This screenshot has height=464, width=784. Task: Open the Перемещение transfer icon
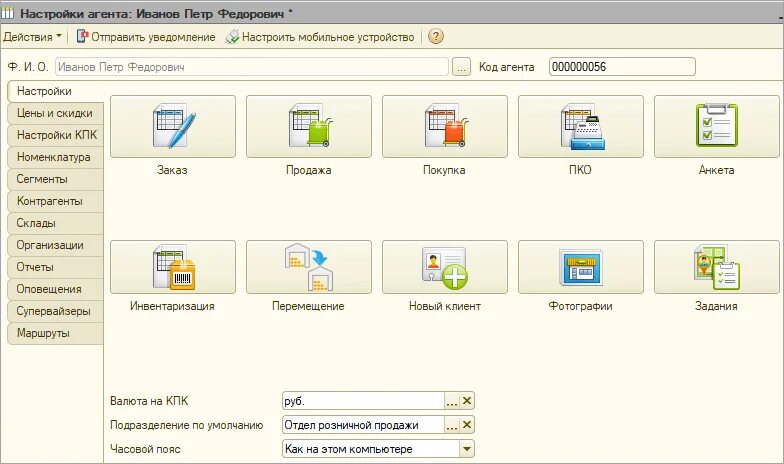click(308, 267)
